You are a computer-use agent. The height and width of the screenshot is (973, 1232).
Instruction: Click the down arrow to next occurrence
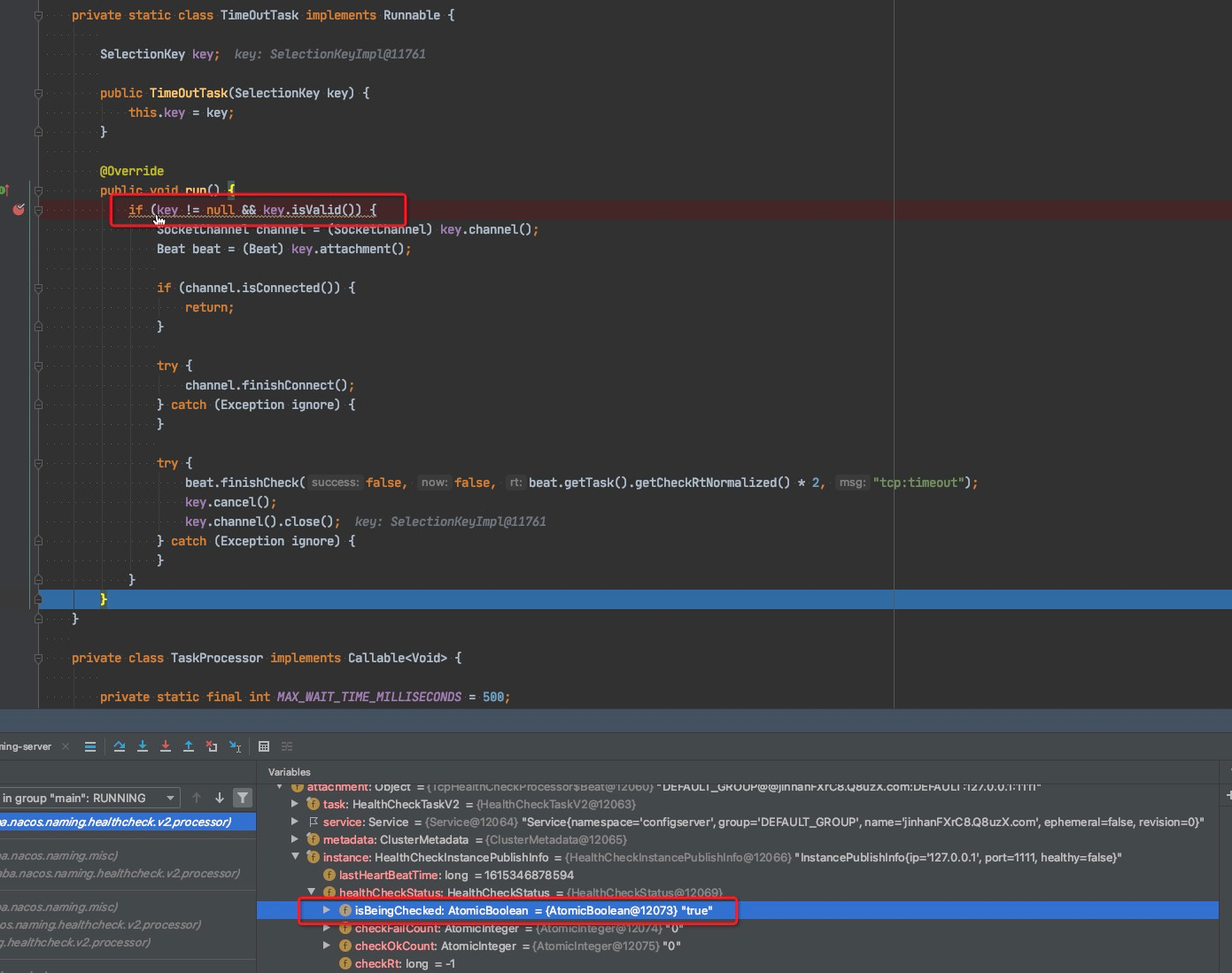click(x=219, y=798)
